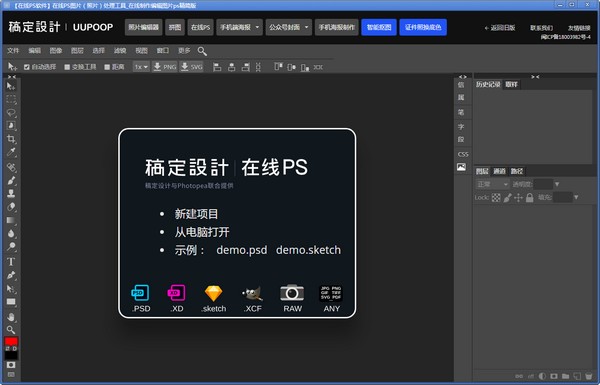Click the fill value field

562,197
